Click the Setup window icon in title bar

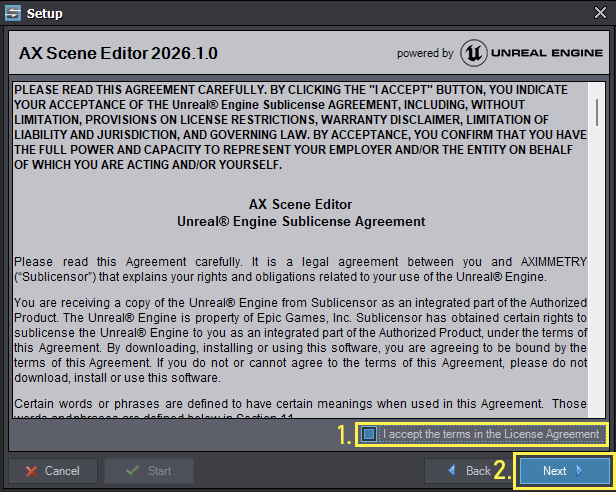[x=14, y=14]
